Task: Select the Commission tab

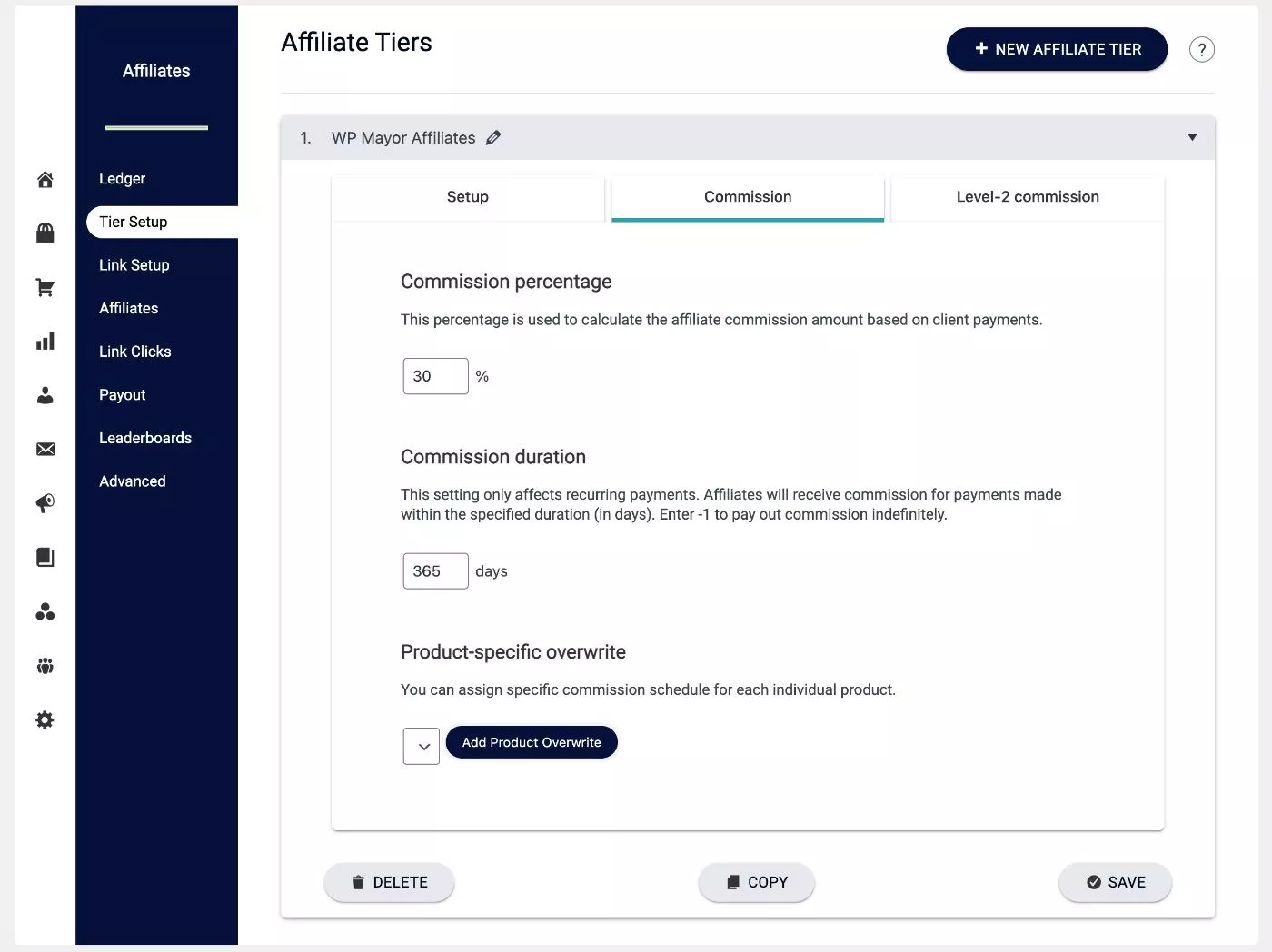Action: pos(748,197)
